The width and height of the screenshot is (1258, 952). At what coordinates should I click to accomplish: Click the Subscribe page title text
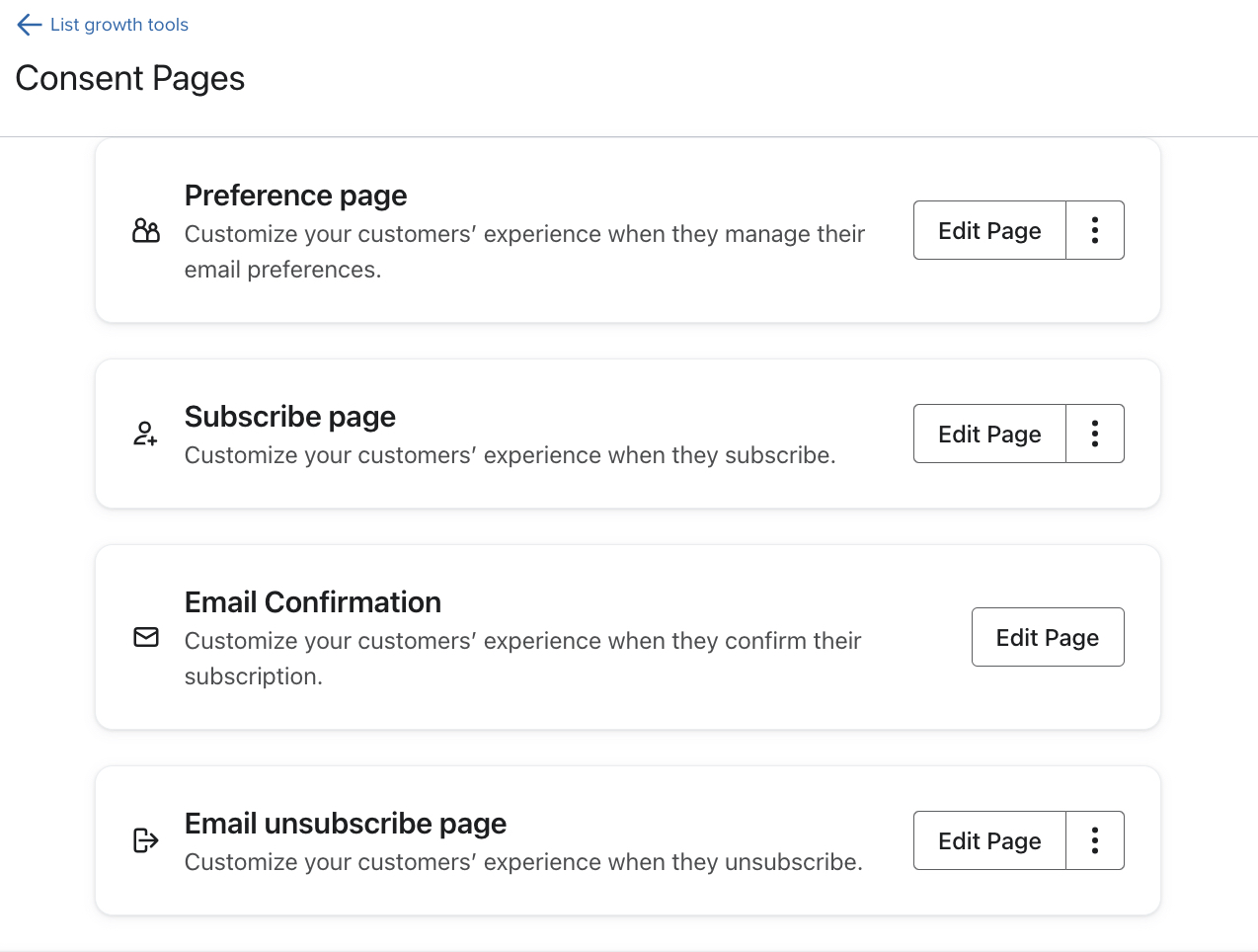(x=289, y=417)
